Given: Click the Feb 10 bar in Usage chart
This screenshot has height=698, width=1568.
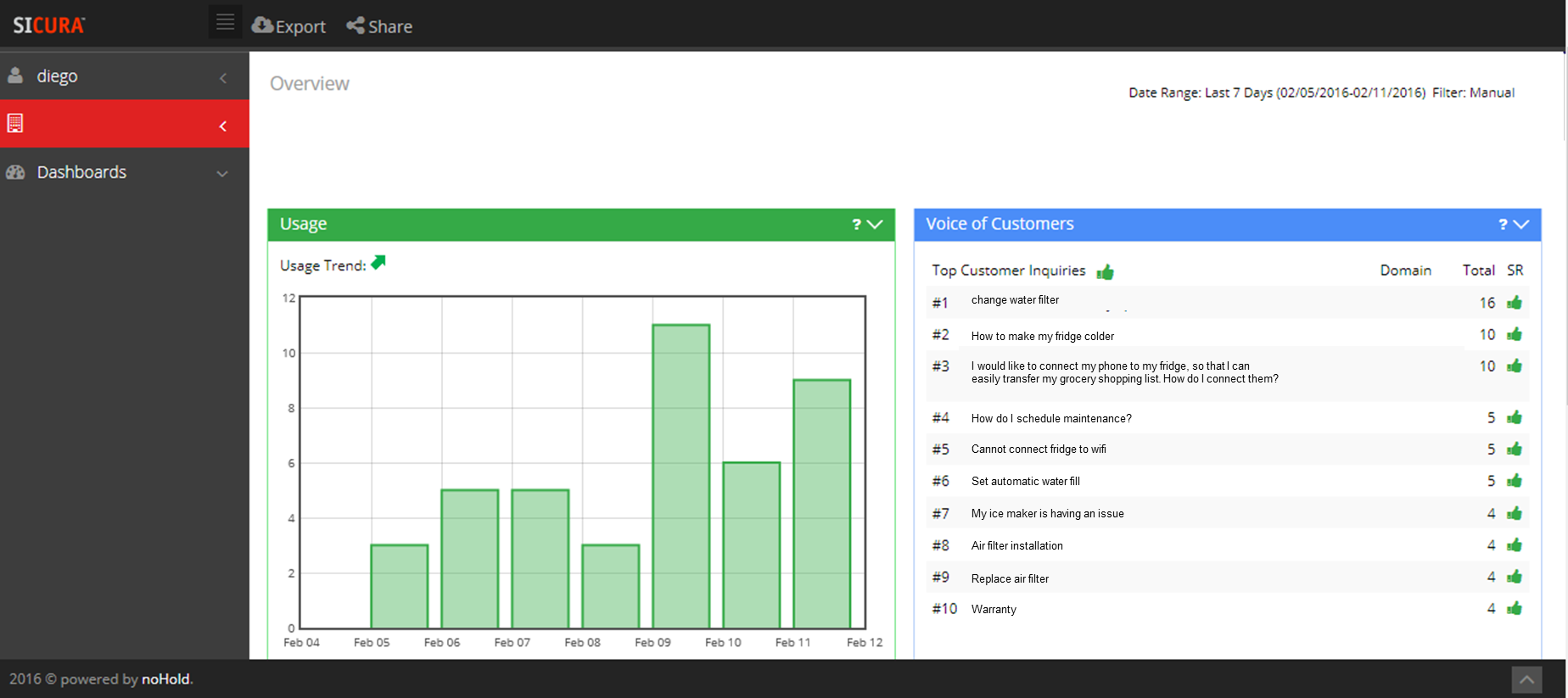Looking at the screenshot, I should (x=751, y=545).
